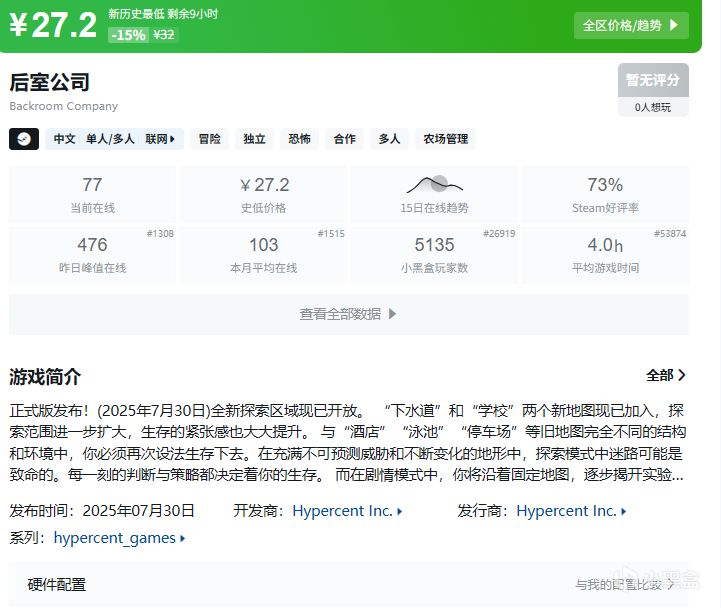721x608 pixels.
Task: Open developer Hypercent Inc. link
Action: [x=347, y=511]
